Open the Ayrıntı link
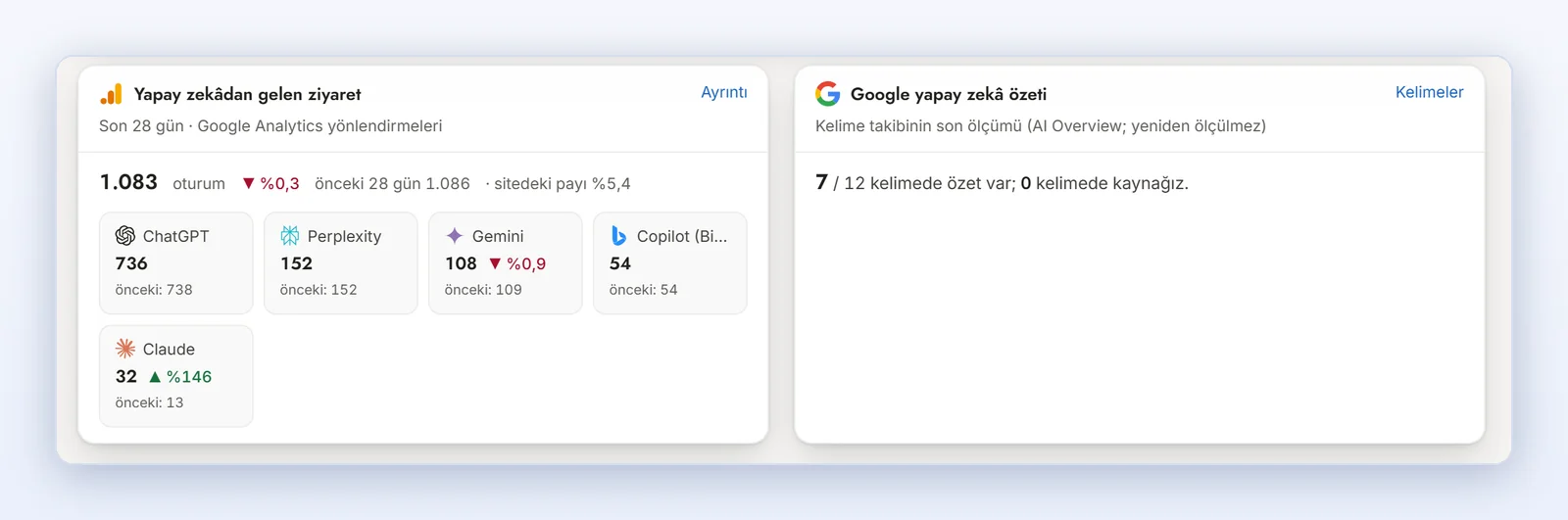This screenshot has width=1568, height=520. click(x=724, y=92)
